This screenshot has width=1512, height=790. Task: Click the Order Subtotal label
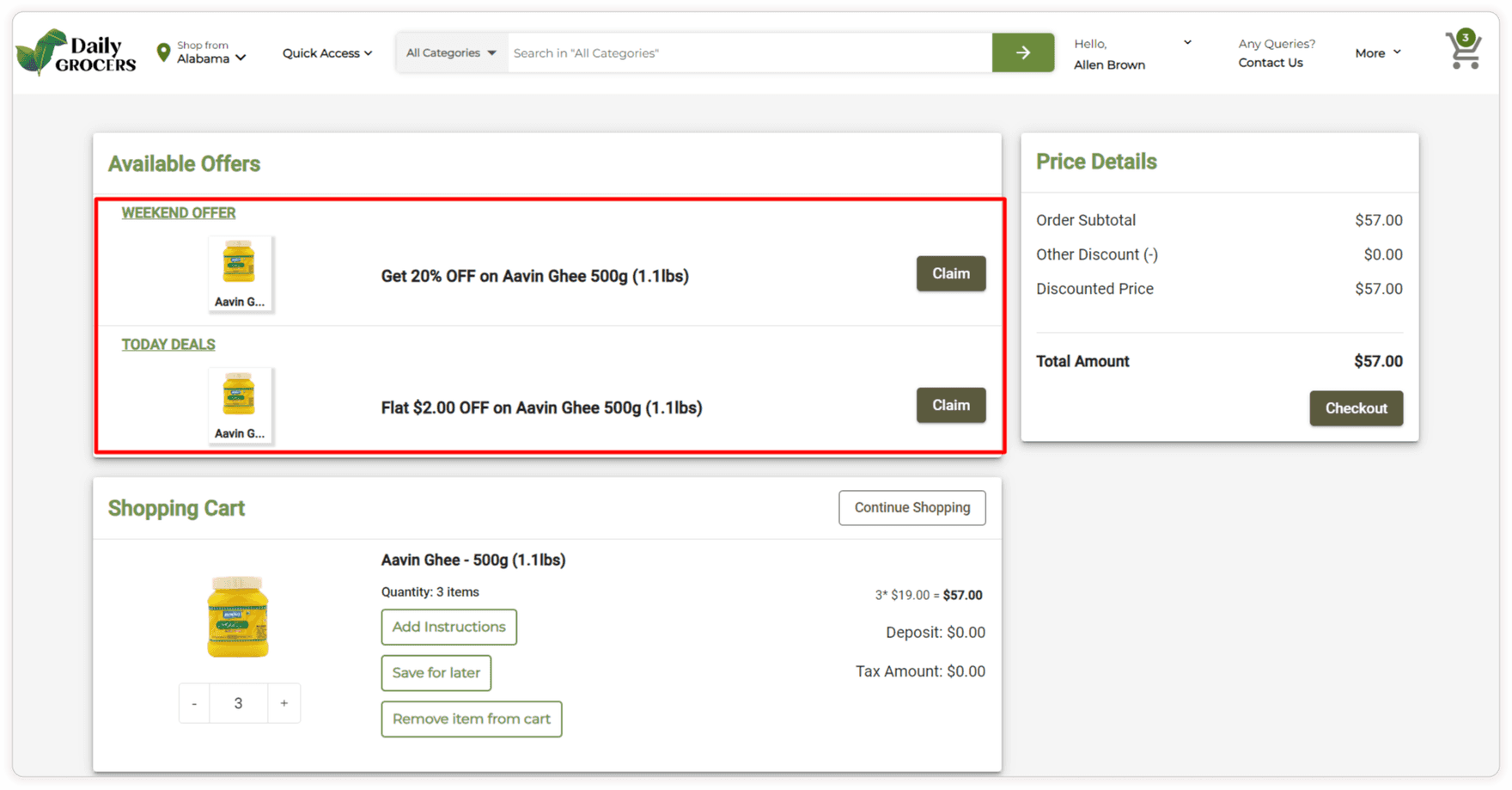(1086, 221)
